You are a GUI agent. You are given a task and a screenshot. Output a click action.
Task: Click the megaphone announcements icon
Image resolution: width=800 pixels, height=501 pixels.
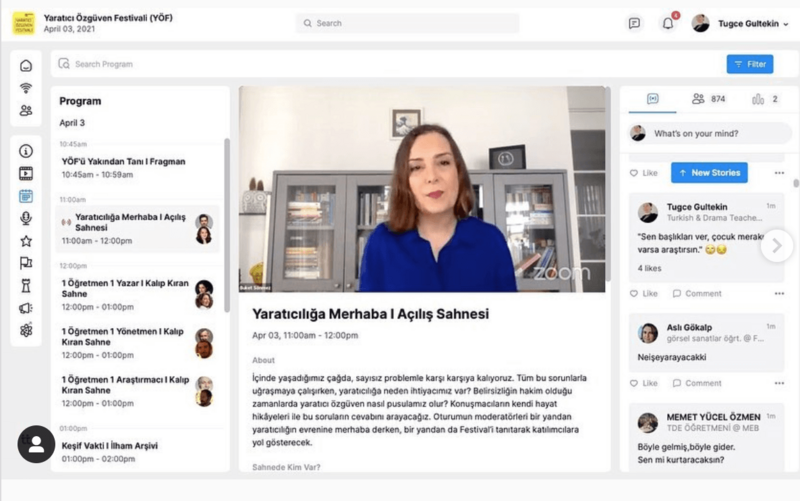26,308
